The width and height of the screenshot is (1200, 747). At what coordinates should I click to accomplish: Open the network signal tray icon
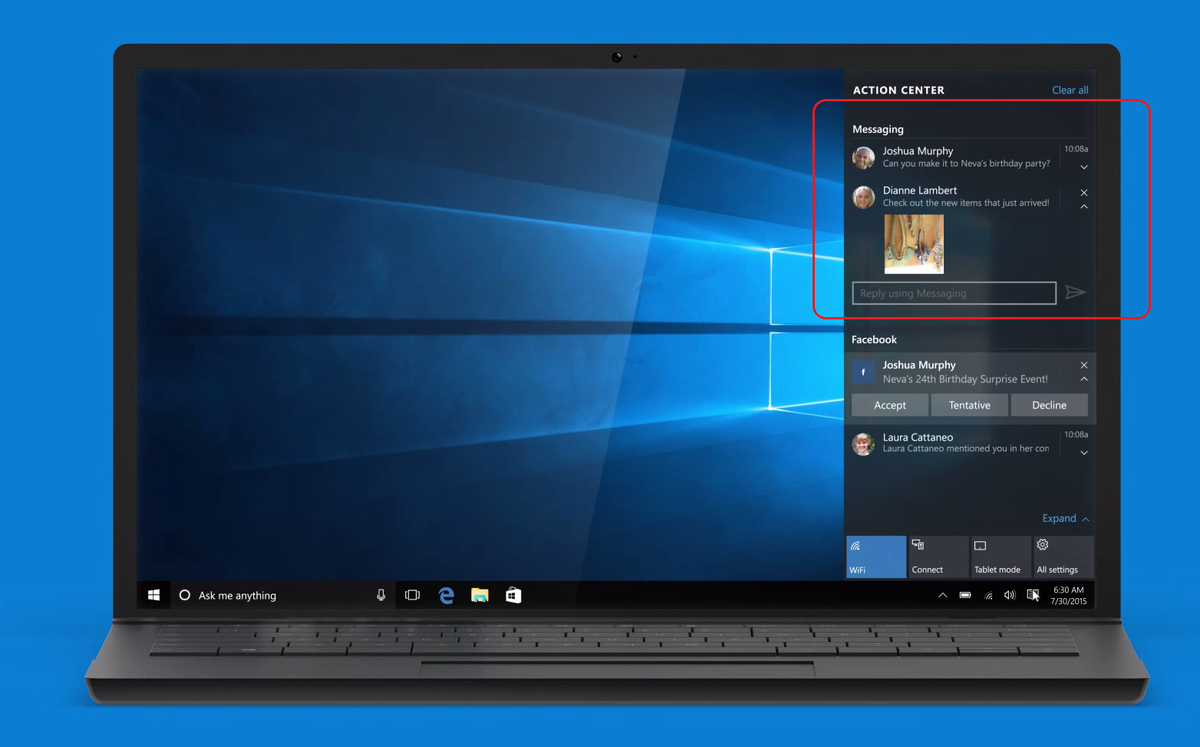click(x=988, y=595)
